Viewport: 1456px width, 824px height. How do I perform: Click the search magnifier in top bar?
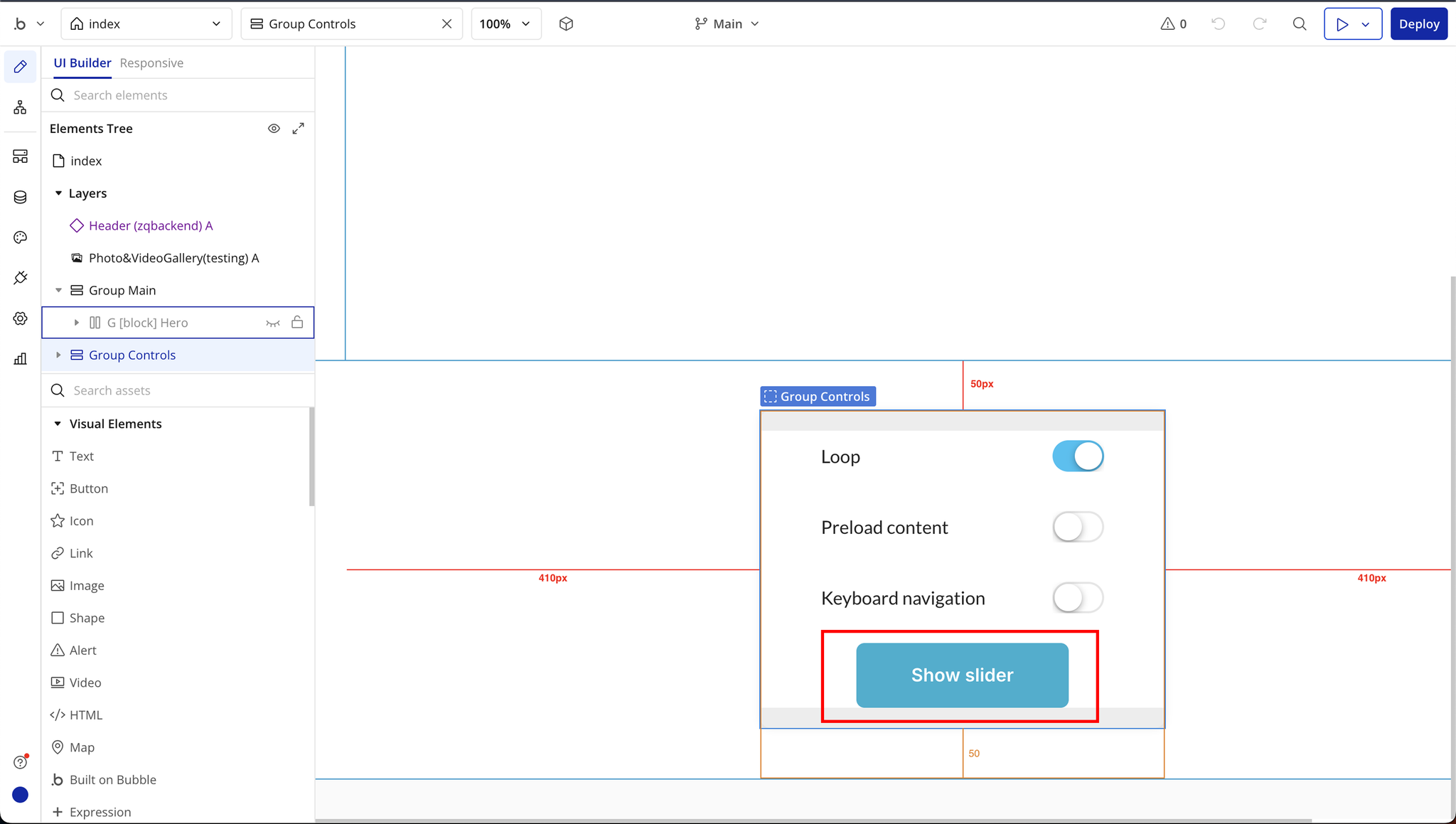[1299, 24]
